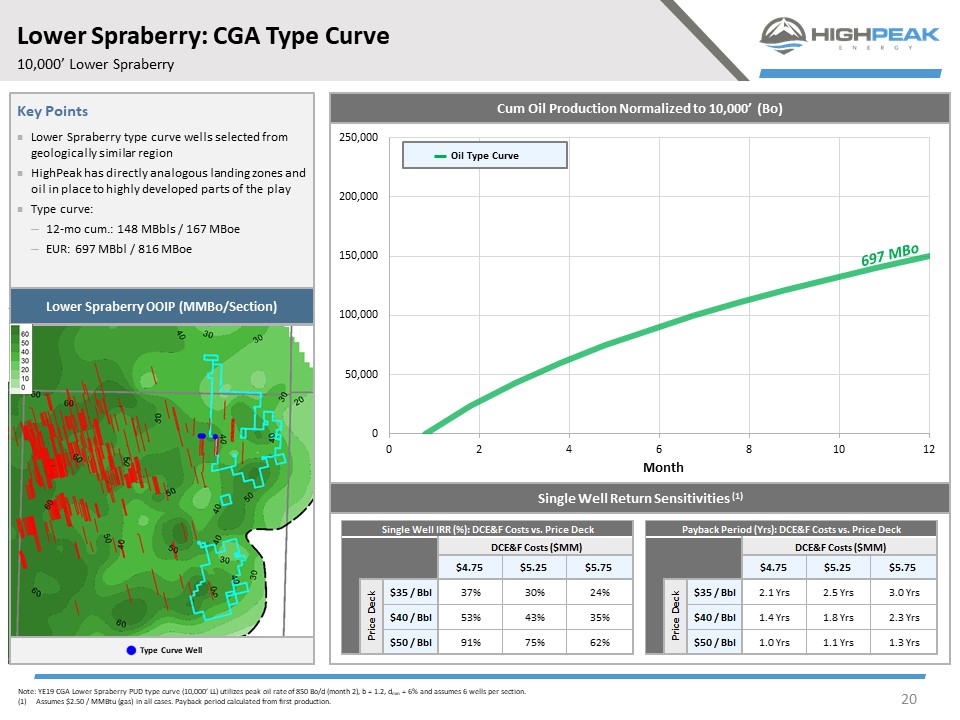Screen dimensions: 960x720
Task: Click the Payback Period table title
Action: (x=791, y=529)
